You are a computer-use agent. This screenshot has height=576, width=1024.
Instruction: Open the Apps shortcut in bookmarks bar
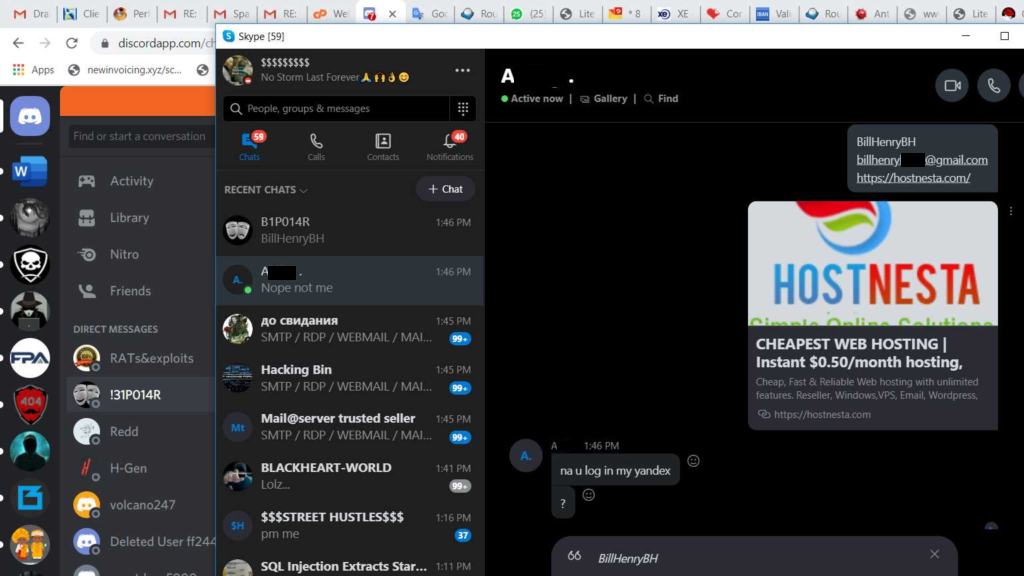point(34,69)
